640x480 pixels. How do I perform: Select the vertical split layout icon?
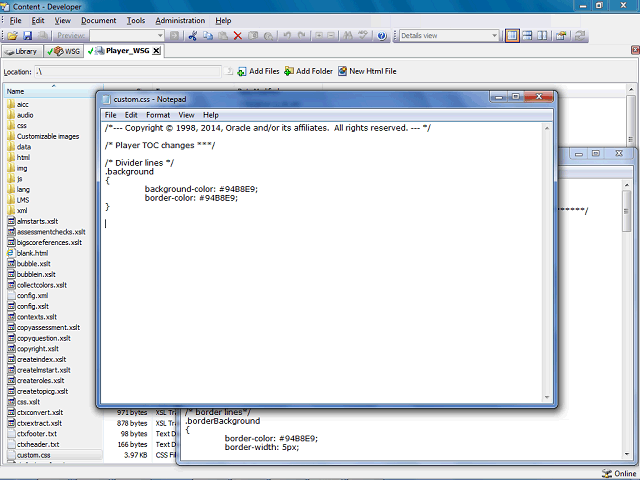point(542,36)
